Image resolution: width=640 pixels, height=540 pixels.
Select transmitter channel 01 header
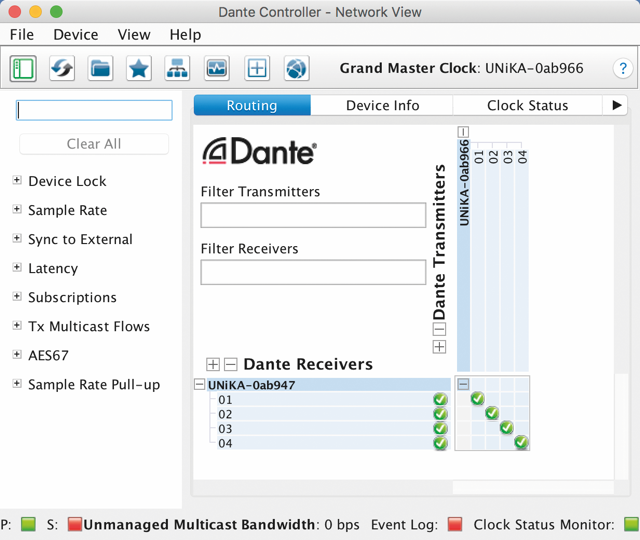(x=478, y=157)
